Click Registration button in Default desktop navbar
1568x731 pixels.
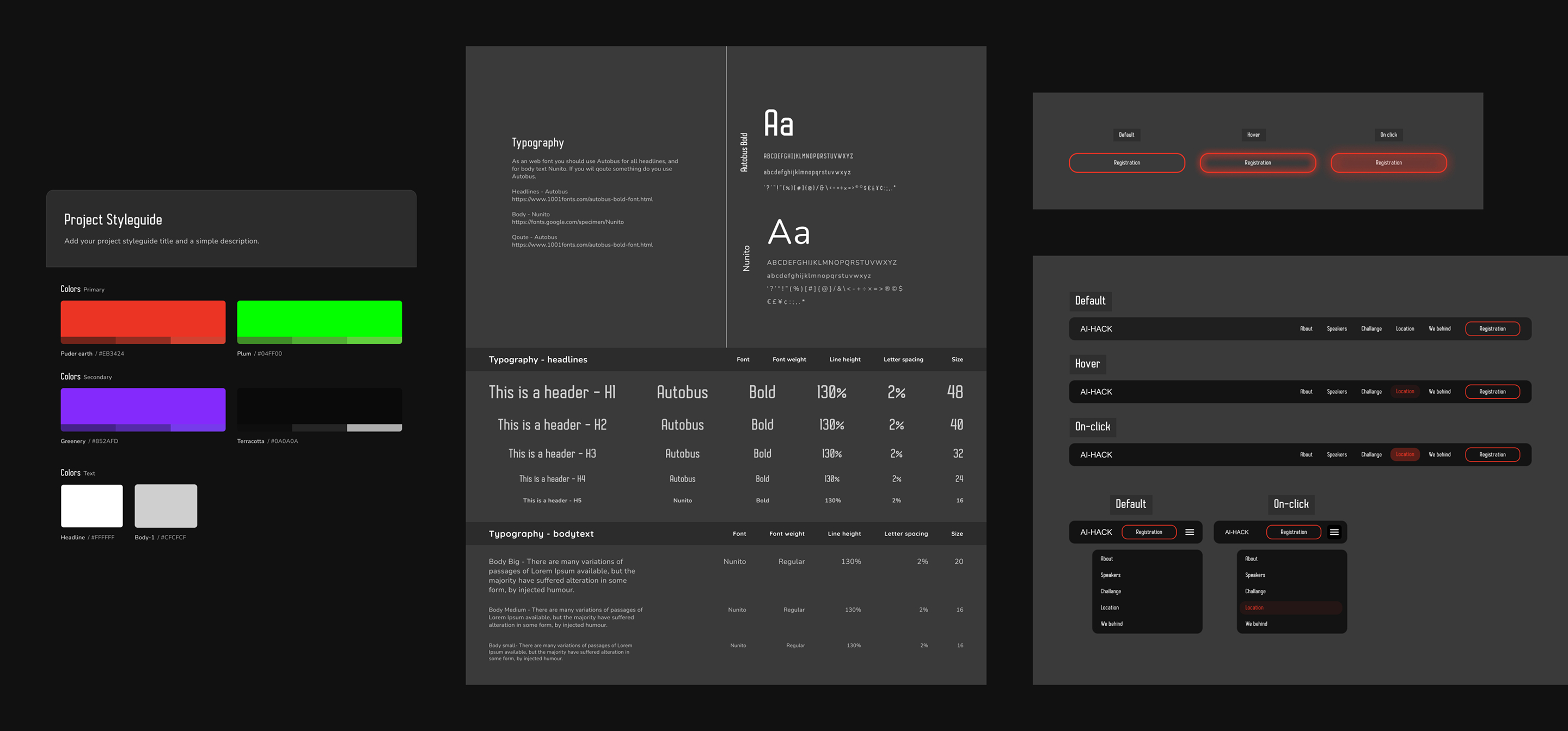1492,329
